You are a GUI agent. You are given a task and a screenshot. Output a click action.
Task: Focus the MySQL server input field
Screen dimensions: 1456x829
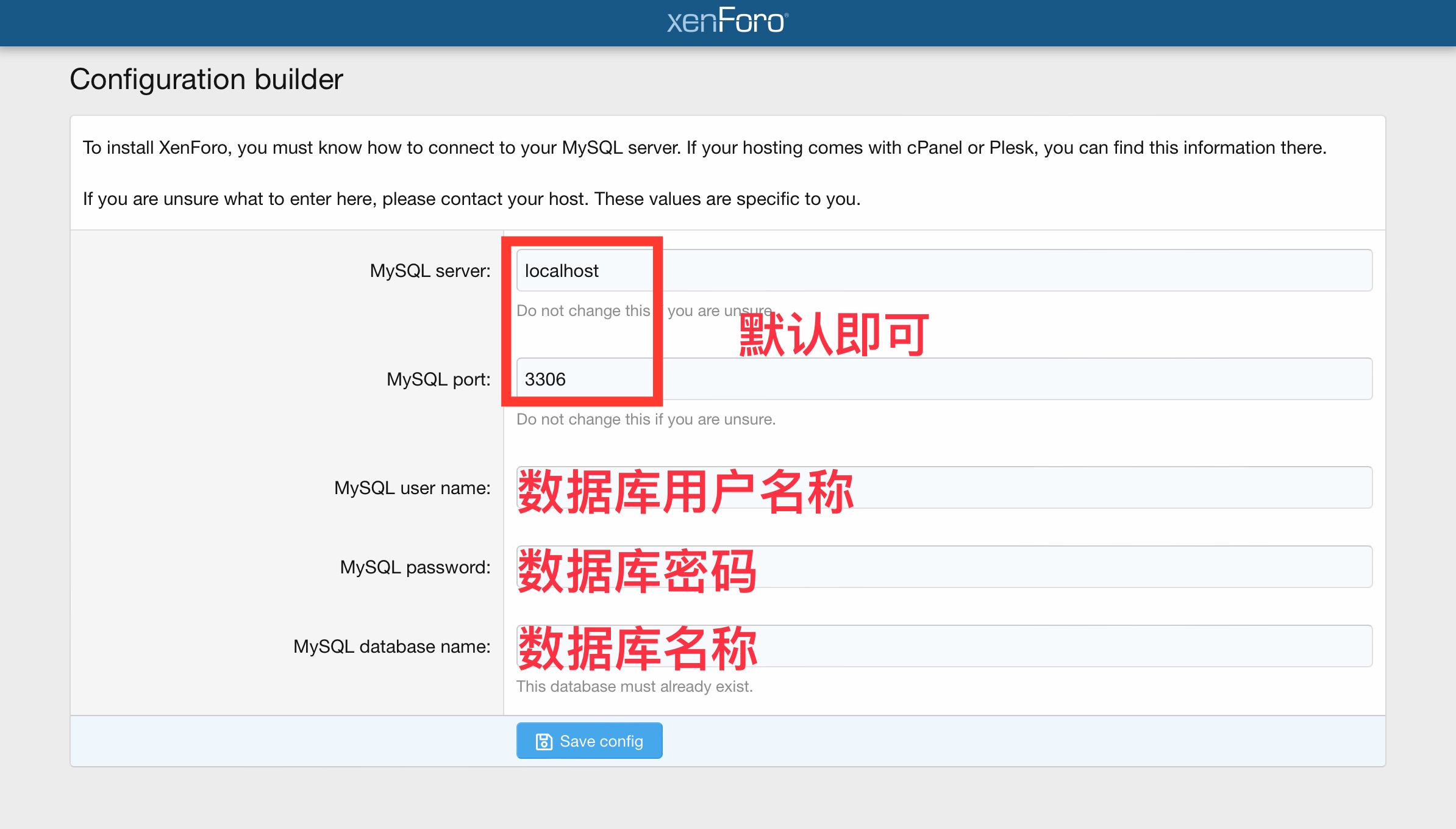coord(944,270)
